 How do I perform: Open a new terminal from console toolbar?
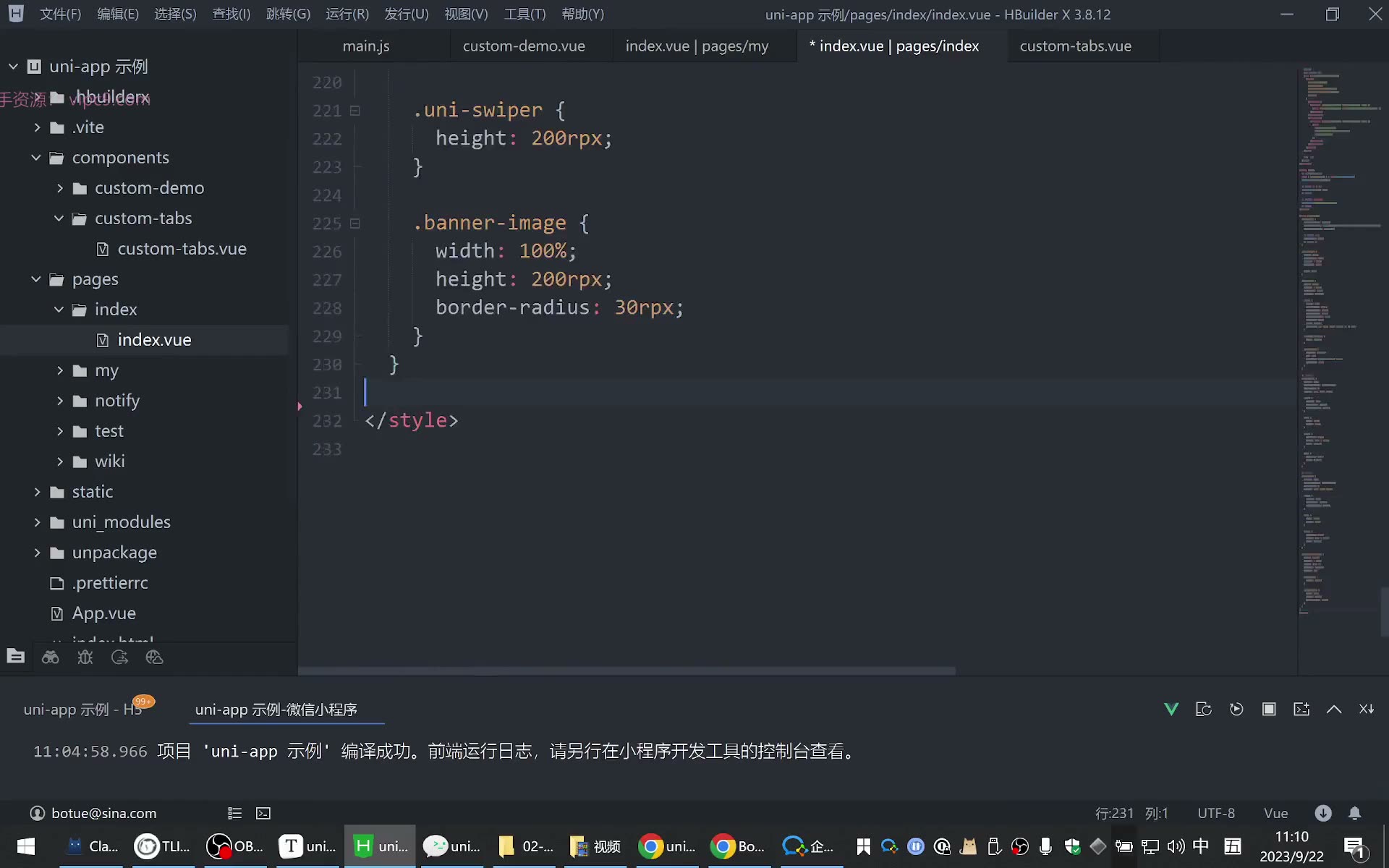[x=1301, y=709]
